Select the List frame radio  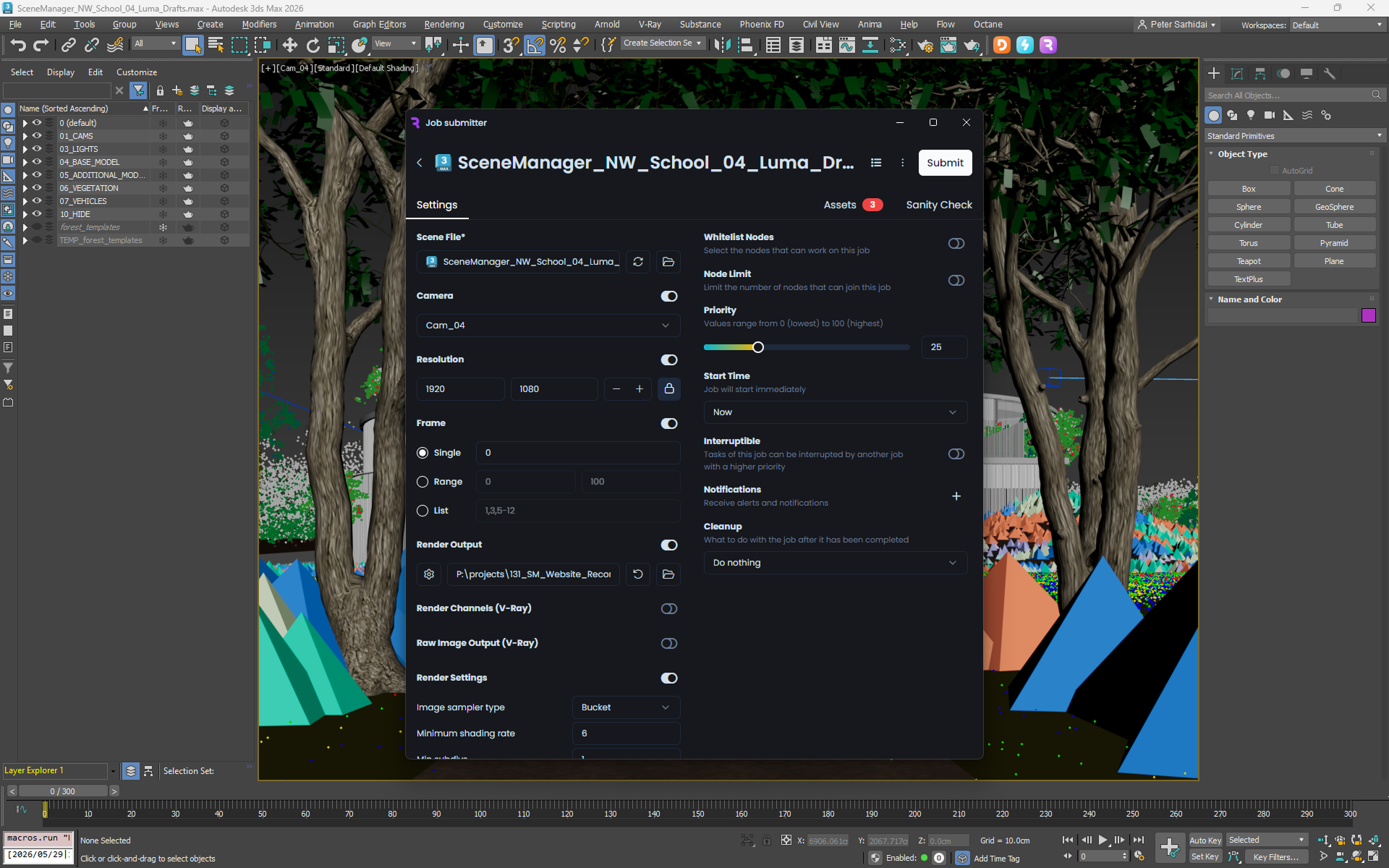pos(422,511)
